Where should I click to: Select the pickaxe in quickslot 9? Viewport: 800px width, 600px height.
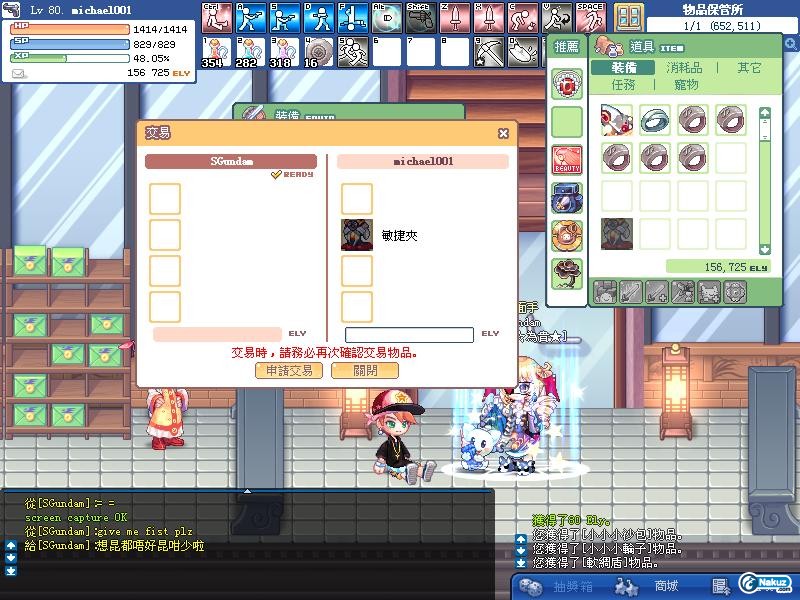pos(489,52)
